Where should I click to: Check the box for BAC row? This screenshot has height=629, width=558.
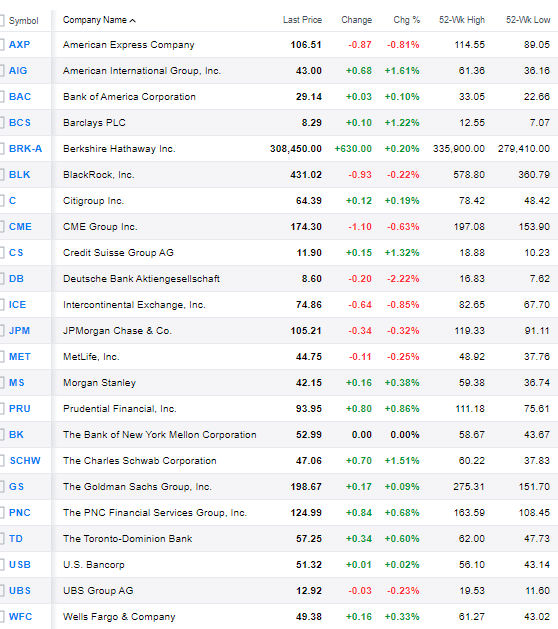(2, 97)
